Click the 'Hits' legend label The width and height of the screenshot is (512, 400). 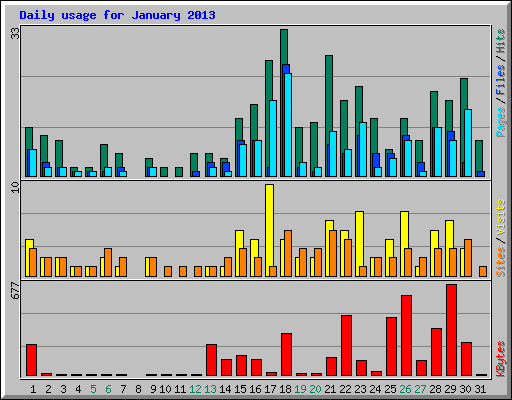tap(500, 41)
